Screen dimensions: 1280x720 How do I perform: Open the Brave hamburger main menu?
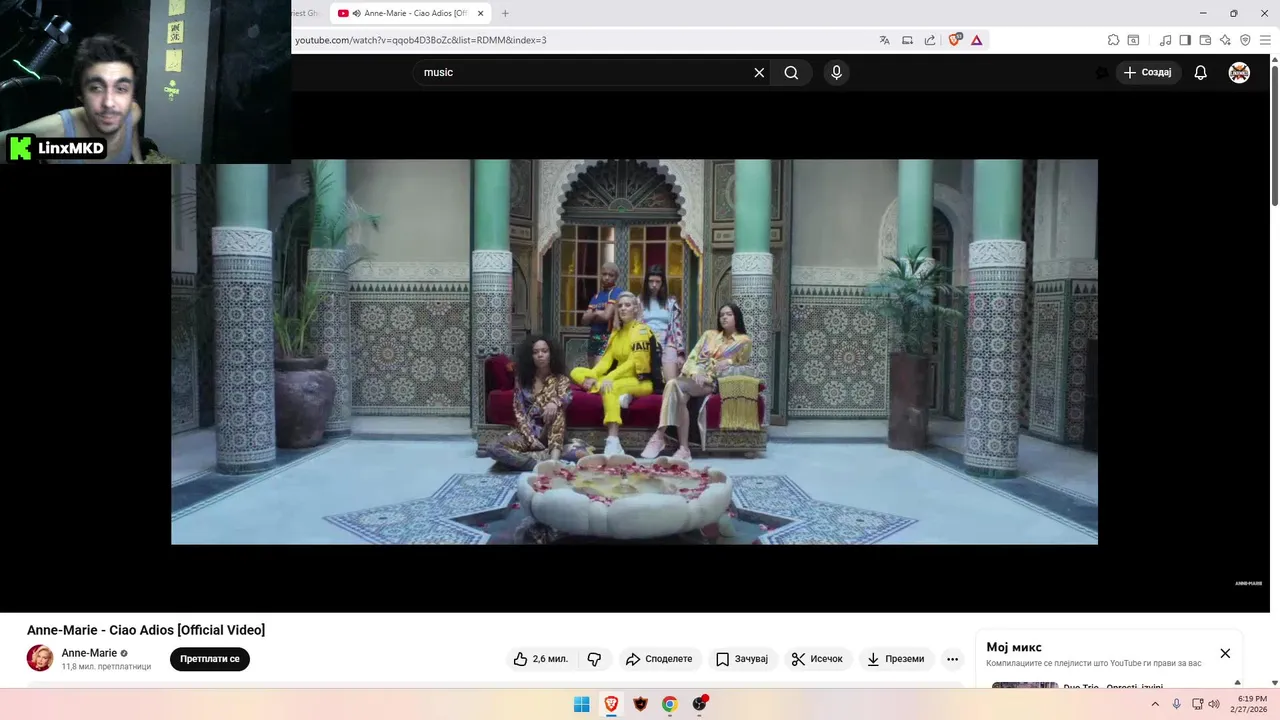[1266, 40]
